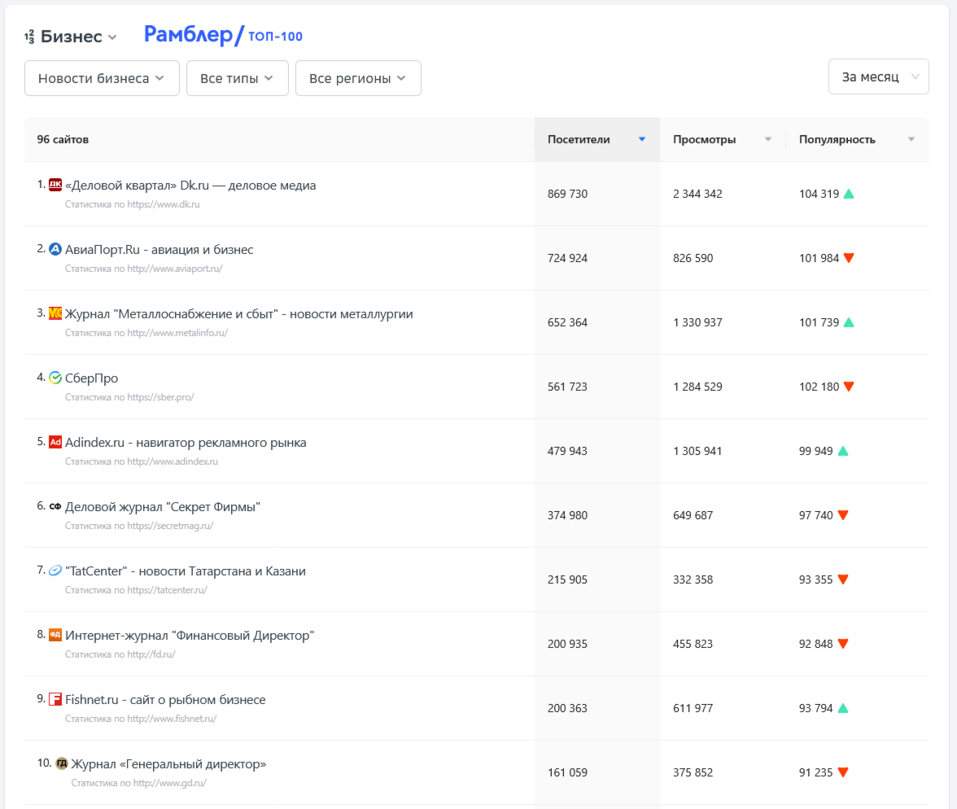The height and width of the screenshot is (809, 957).
Task: Change the За месяц period selector
Action: click(878, 77)
